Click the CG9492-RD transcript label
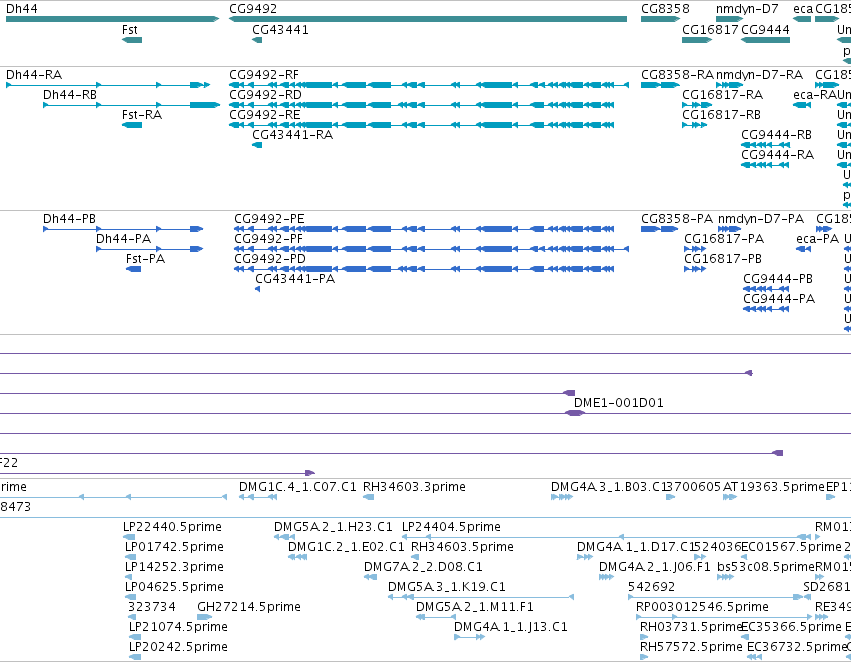 [265, 95]
